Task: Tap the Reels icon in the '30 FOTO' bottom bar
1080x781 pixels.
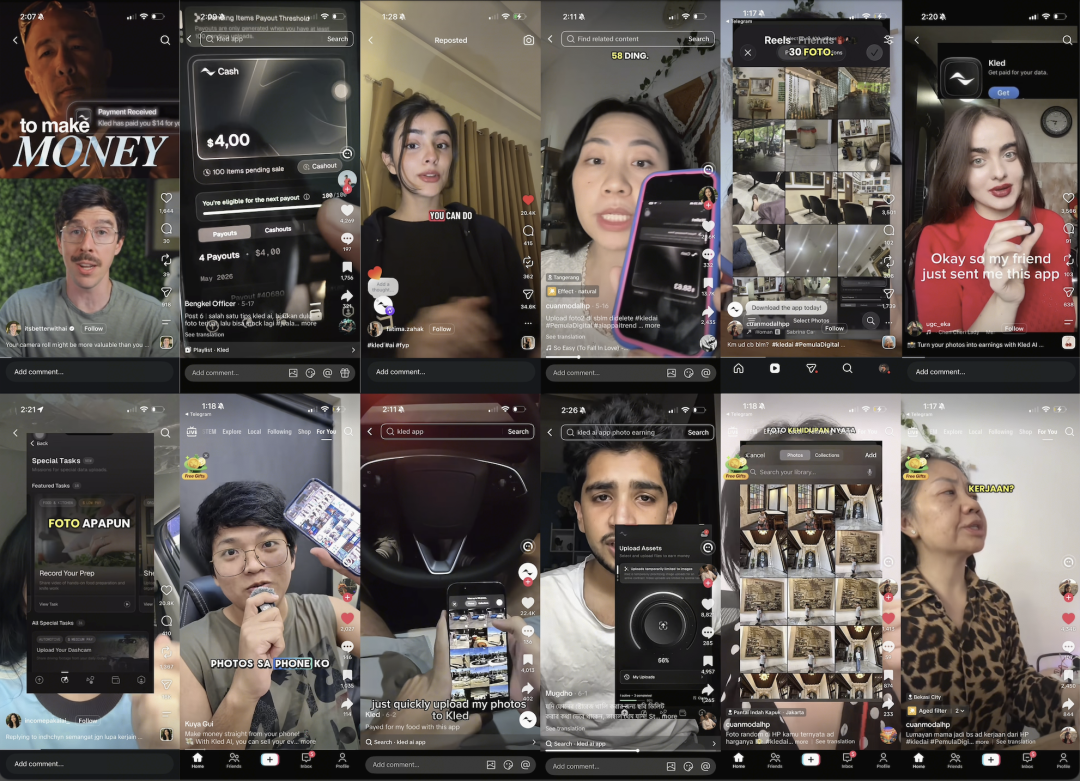Action: click(774, 368)
